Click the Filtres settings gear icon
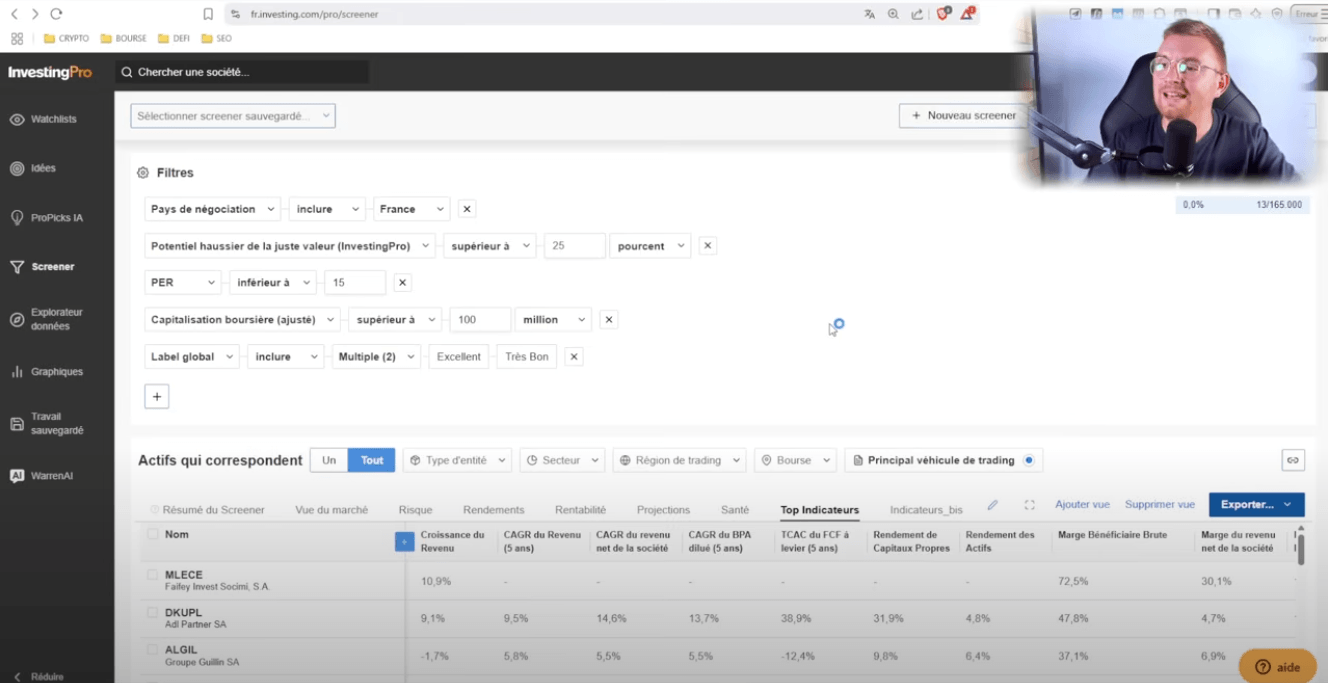 pyautogui.click(x=143, y=173)
